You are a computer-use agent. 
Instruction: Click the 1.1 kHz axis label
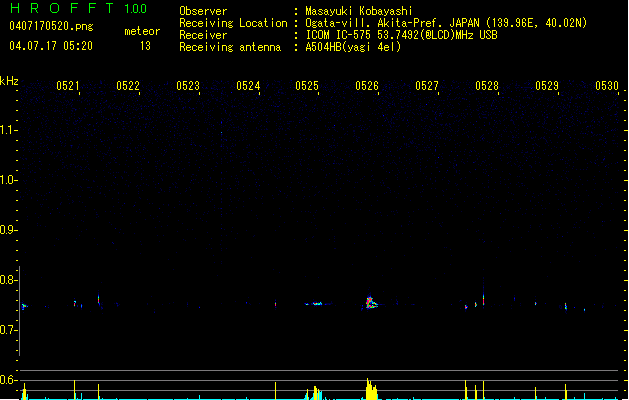coord(7,130)
